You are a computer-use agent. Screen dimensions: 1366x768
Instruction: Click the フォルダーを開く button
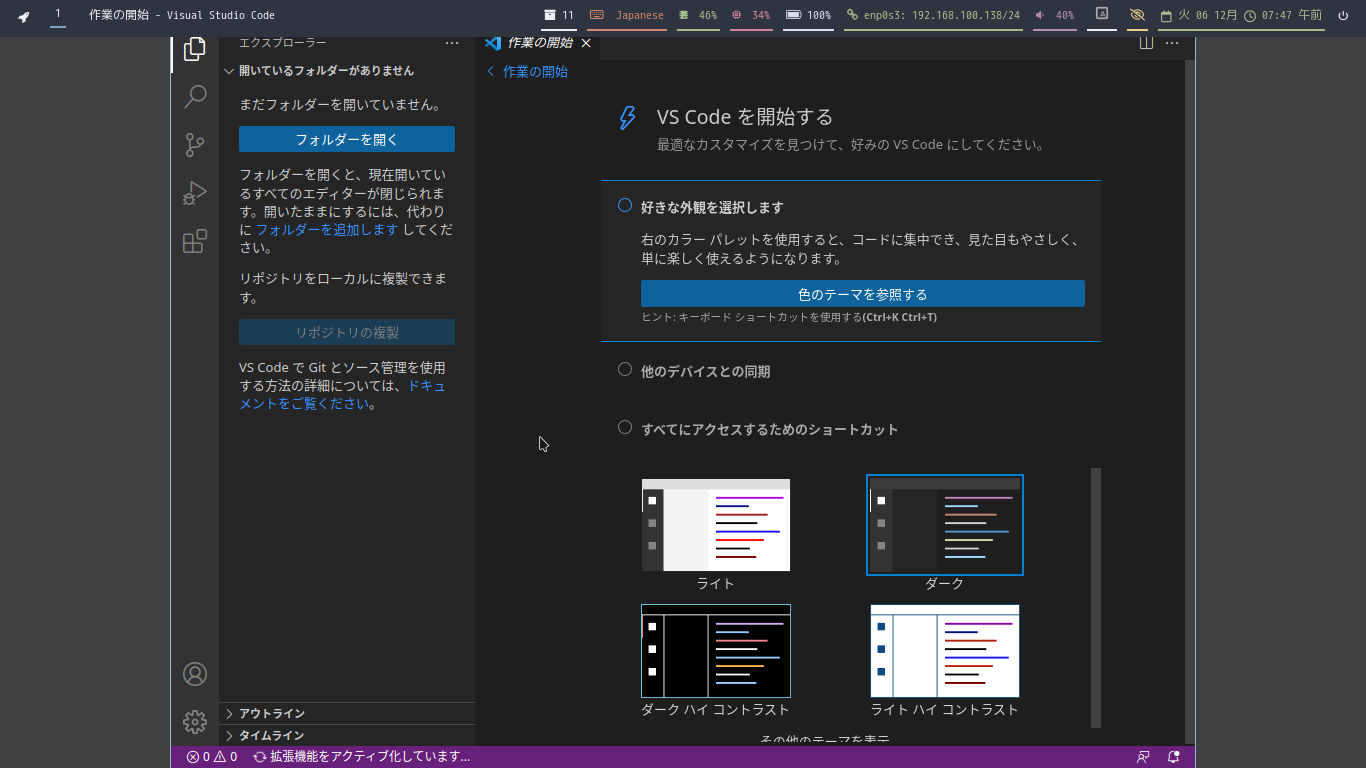coord(347,139)
